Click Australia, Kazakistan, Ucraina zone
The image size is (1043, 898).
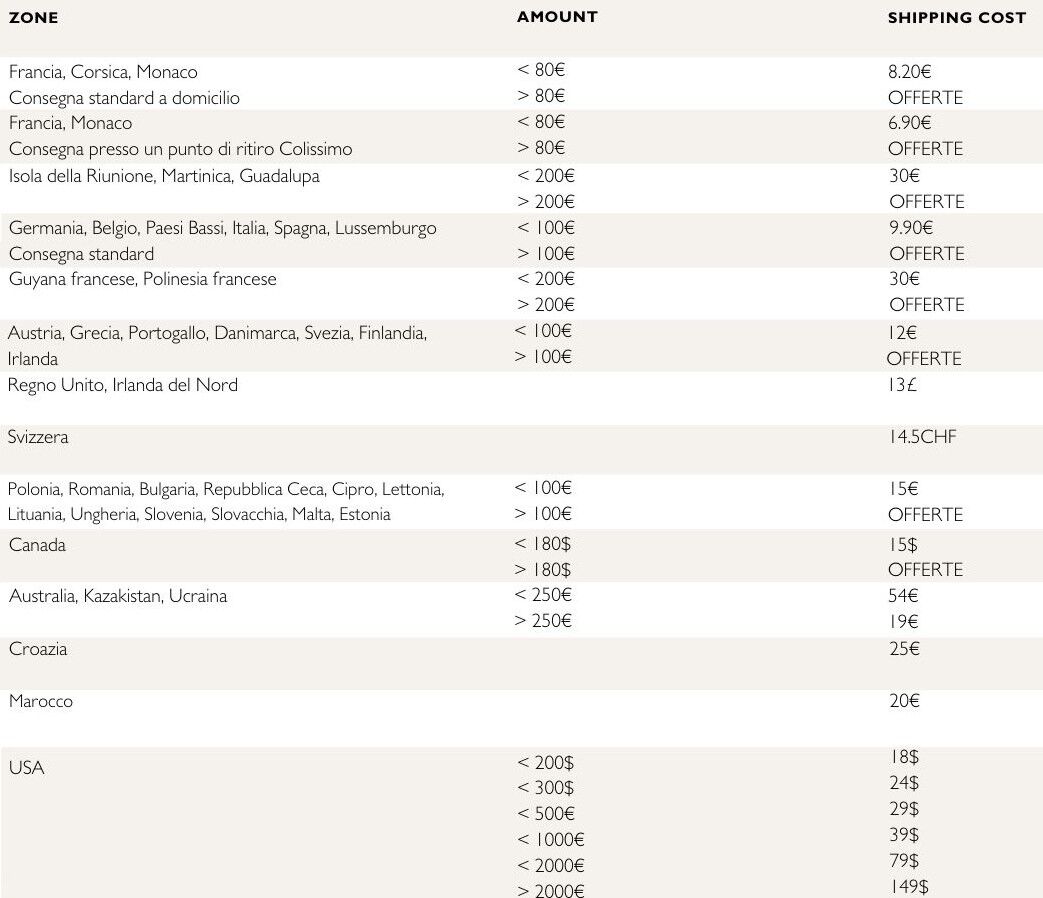click(118, 596)
